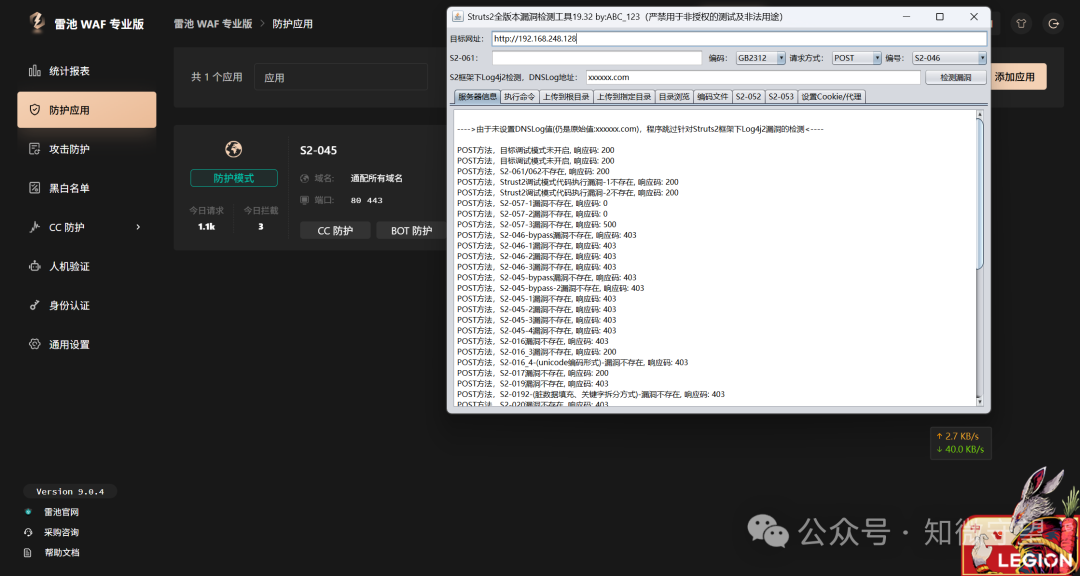Click the results pane vertical scrollbar
The width and height of the screenshot is (1080, 576).
[x=979, y=194]
